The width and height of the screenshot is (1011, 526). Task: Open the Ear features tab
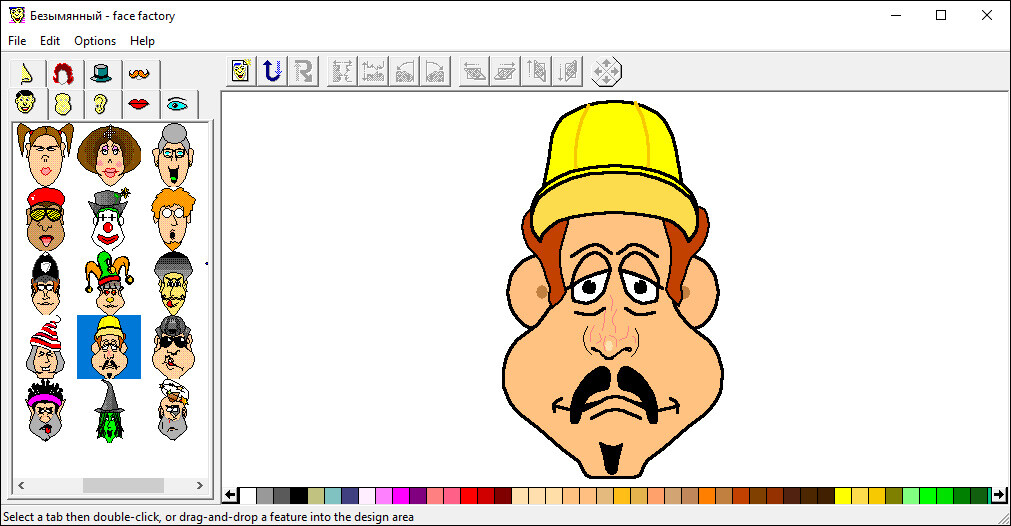tap(101, 104)
